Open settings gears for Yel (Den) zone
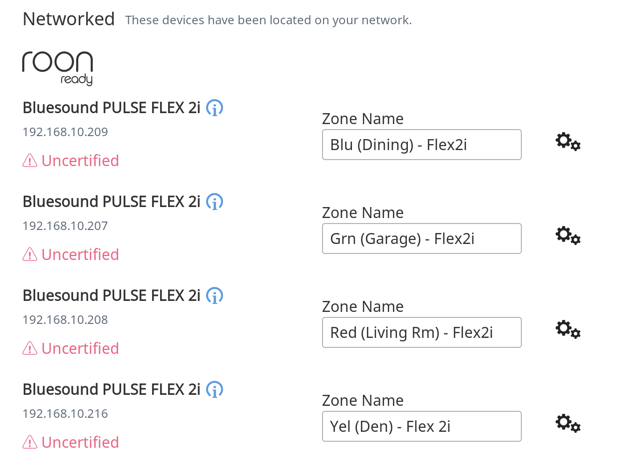This screenshot has width=617, height=474. tap(568, 424)
